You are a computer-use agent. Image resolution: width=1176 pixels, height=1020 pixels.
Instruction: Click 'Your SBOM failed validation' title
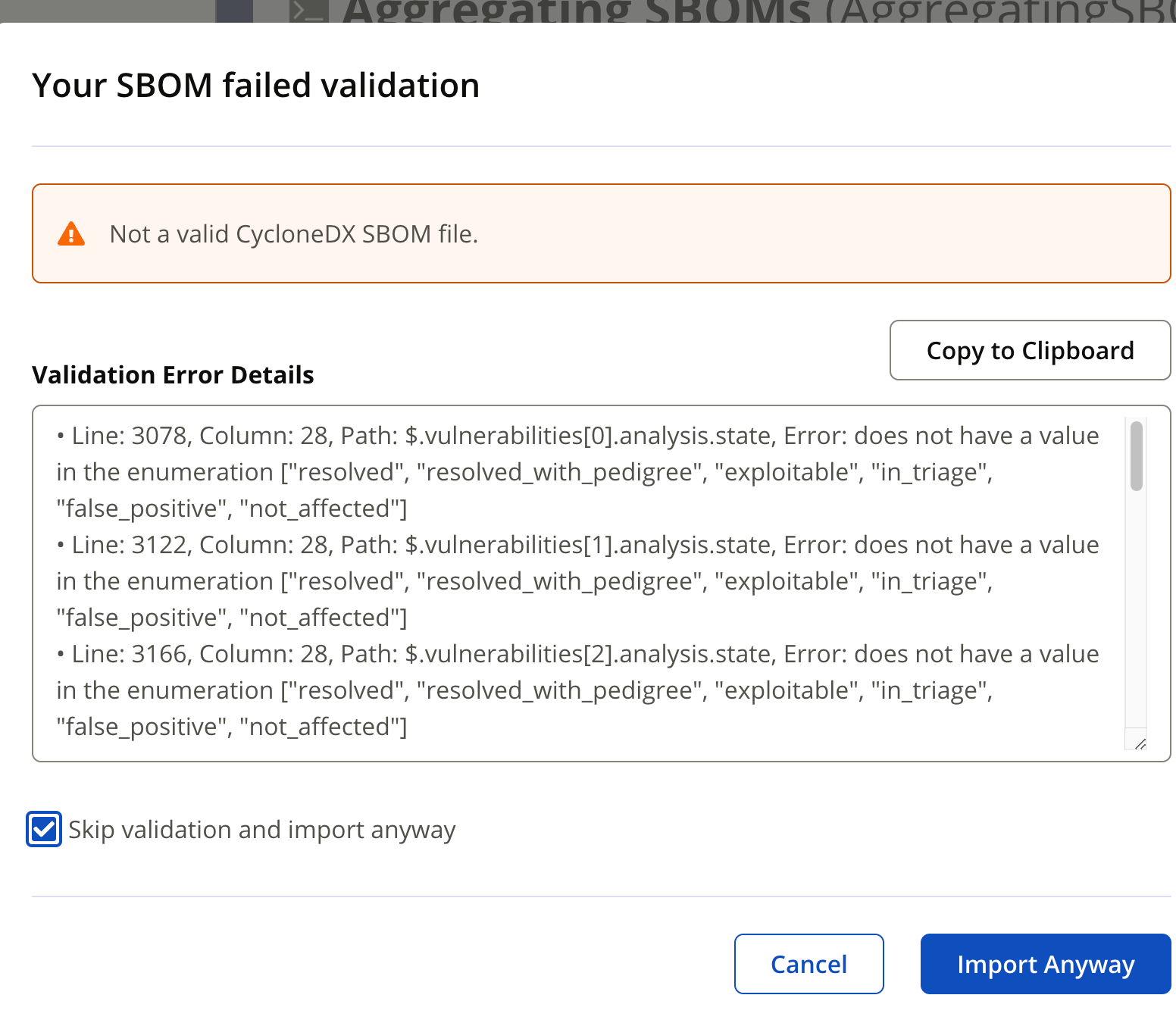click(256, 85)
